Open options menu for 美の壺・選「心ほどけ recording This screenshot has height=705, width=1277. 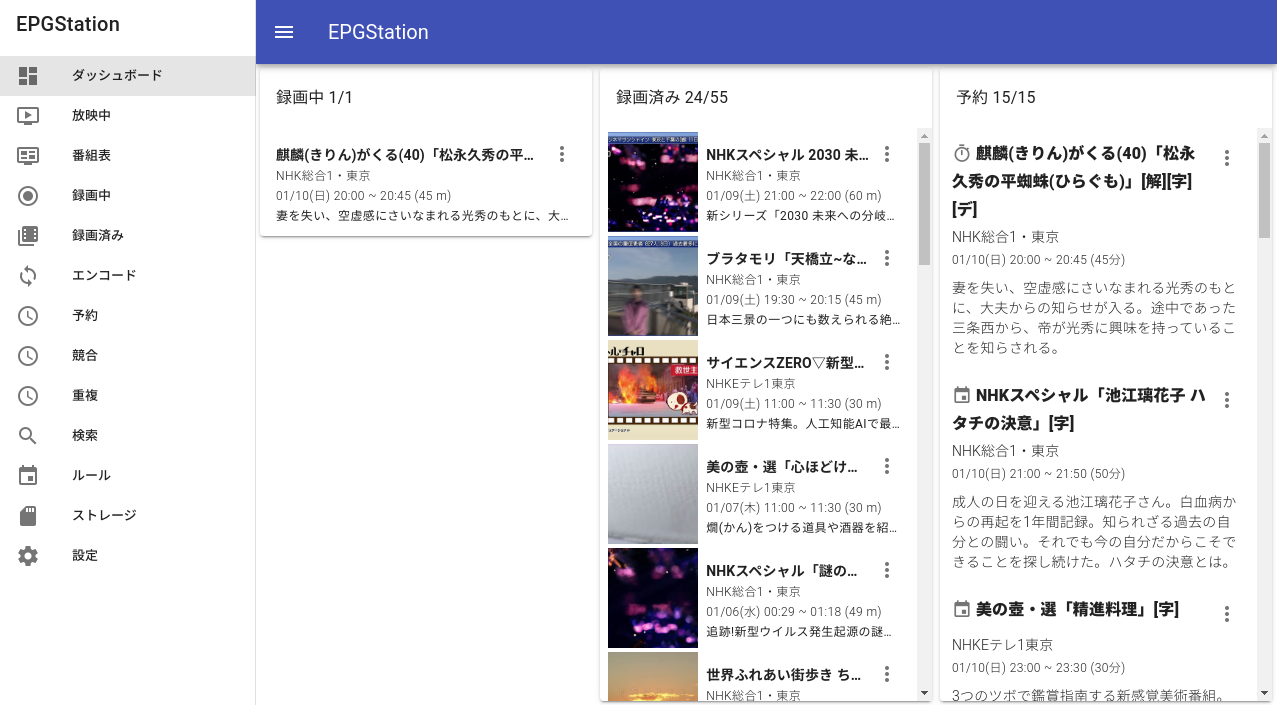(x=886, y=466)
